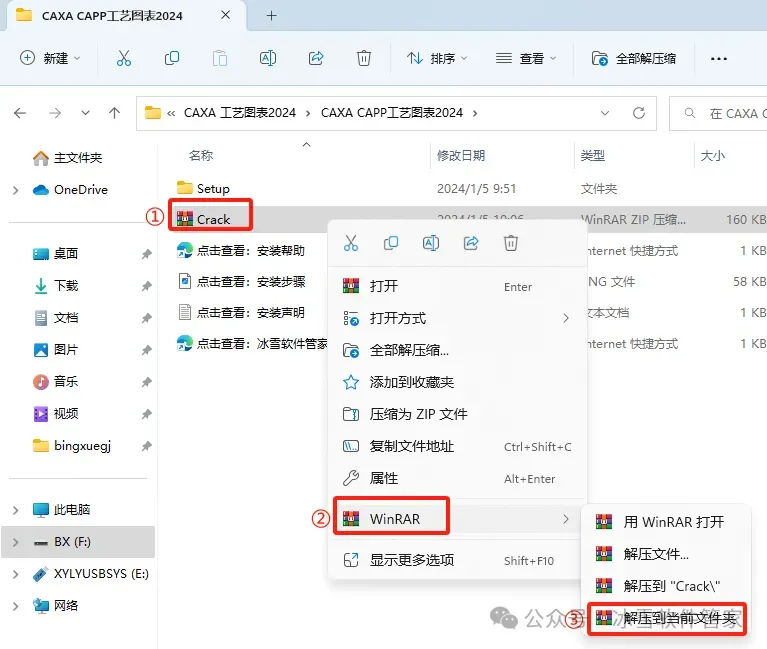This screenshot has width=767, height=649.
Task: Choose 全部解压缩... in the context menu
Action: click(457, 350)
